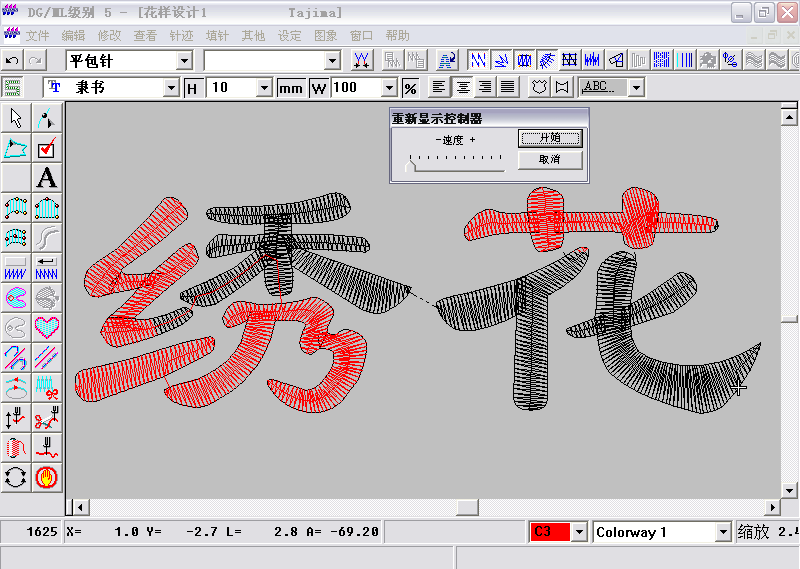The width and height of the screenshot is (800, 569).
Task: Toggle the red checkmark box tool
Action: point(46,149)
